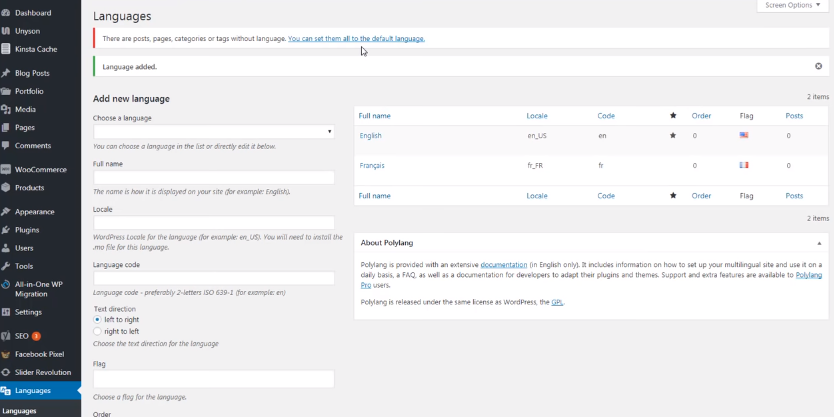Image resolution: width=834 pixels, height=417 pixels.
Task: Open the WooCommerce menu
Action: click(x=40, y=169)
